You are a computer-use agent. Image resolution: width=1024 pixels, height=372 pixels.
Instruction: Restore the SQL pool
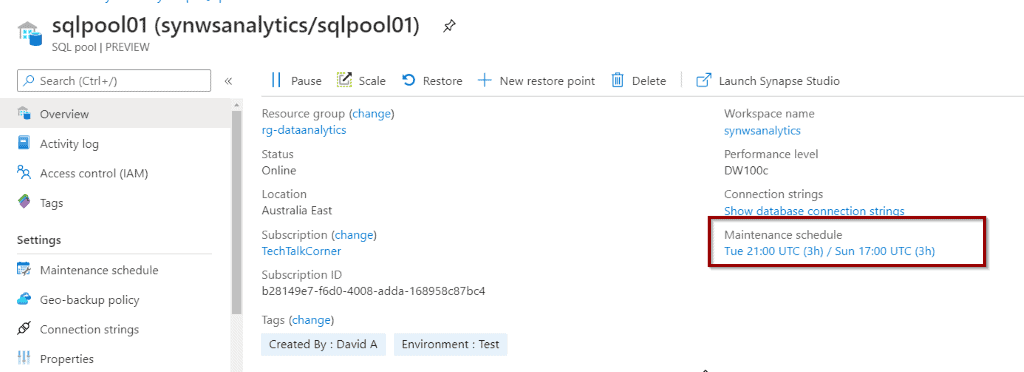[432, 81]
